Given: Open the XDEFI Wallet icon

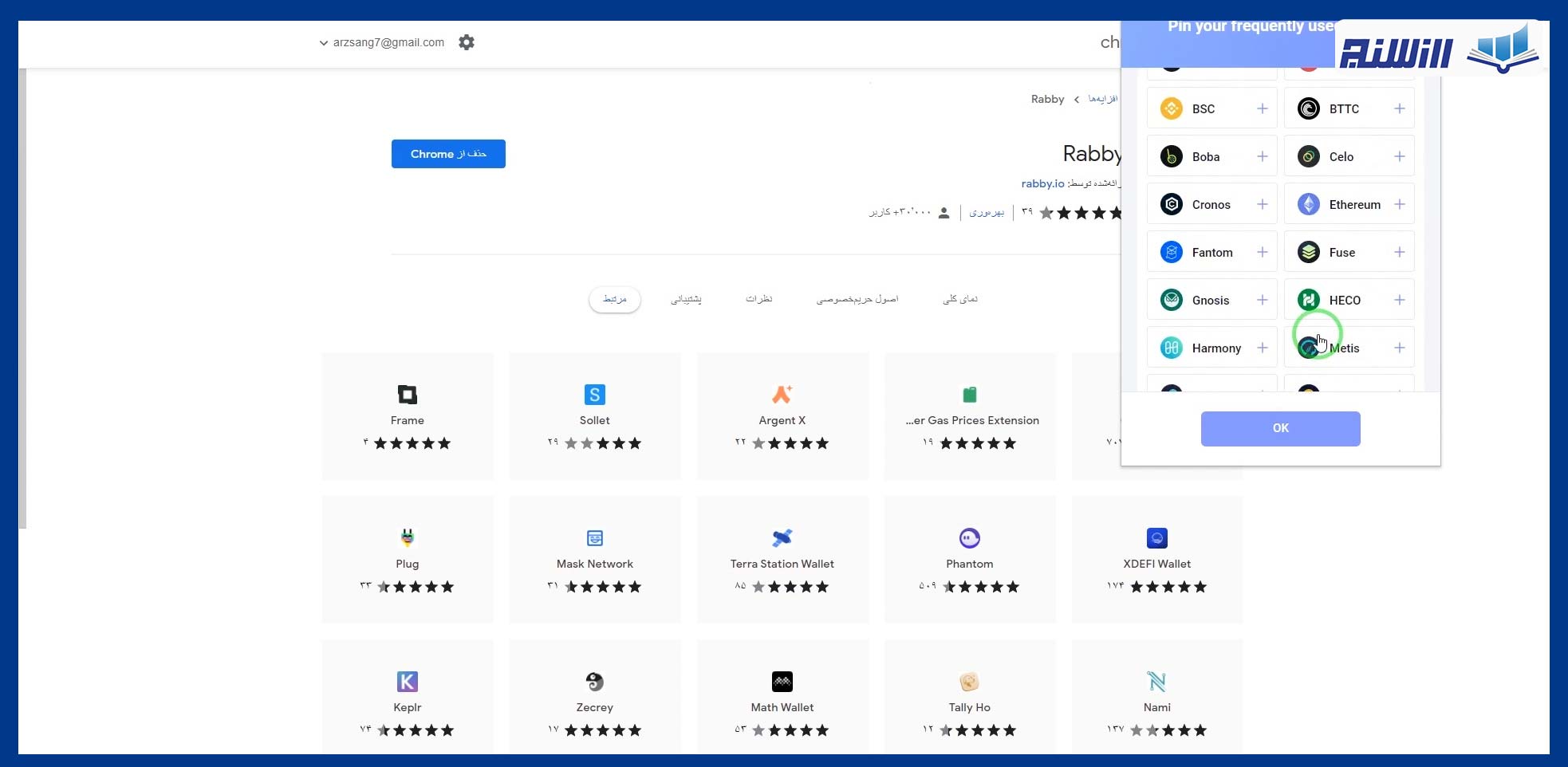Looking at the screenshot, I should point(1157,537).
